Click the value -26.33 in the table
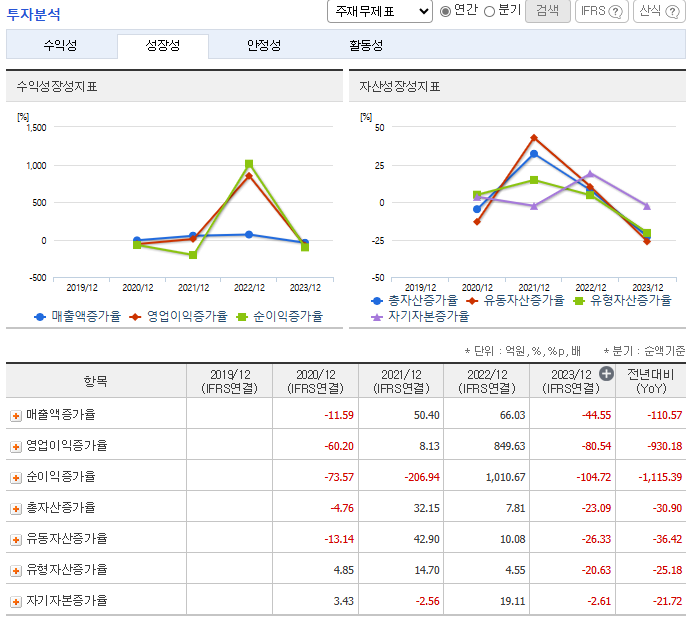This screenshot has width=686, height=619. pos(596,540)
